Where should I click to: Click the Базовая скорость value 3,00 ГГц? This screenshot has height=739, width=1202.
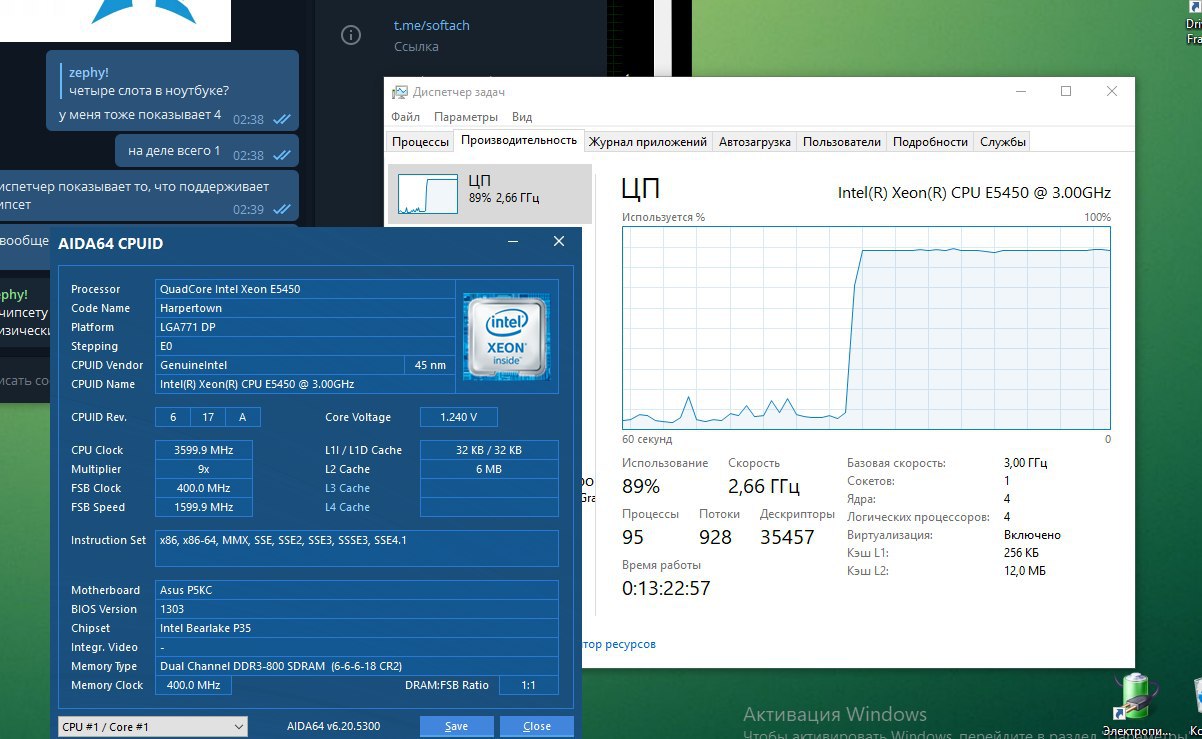pos(1026,463)
